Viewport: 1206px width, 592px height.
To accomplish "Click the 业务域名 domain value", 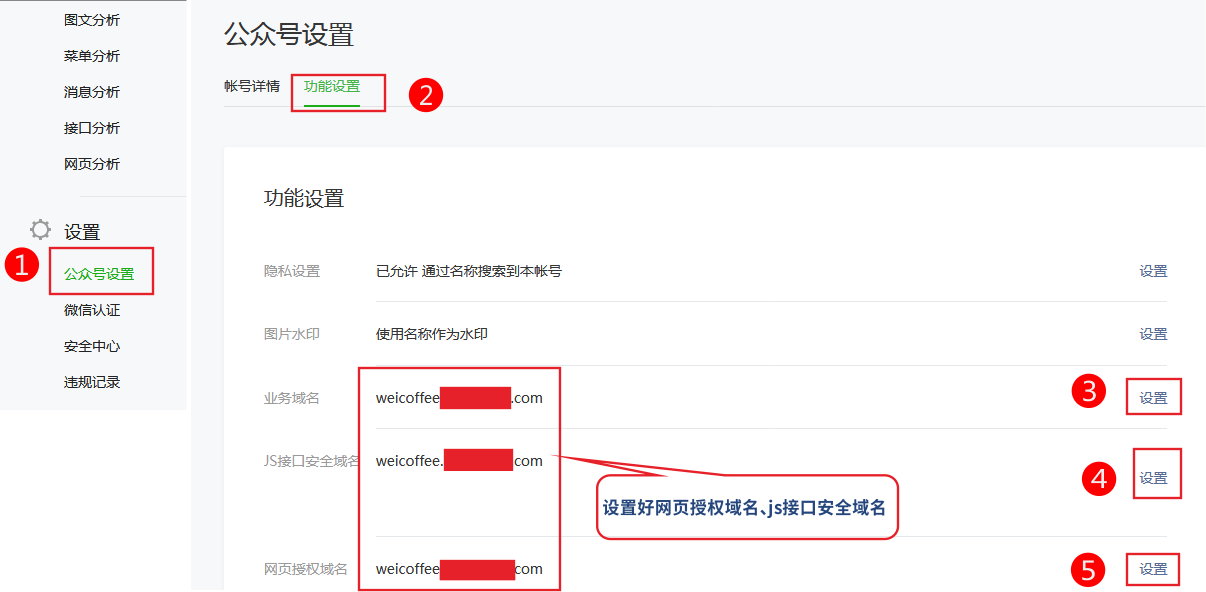I will [x=459, y=398].
